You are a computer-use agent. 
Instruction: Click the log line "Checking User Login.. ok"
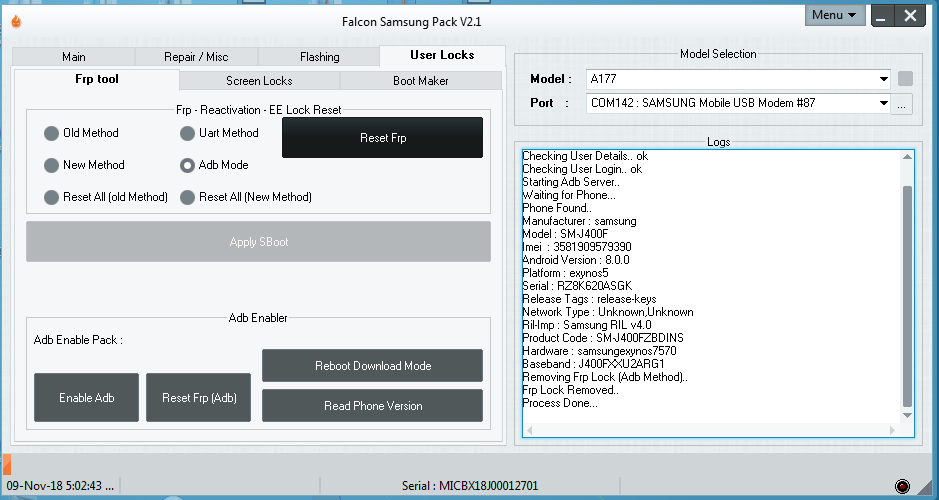point(582,169)
